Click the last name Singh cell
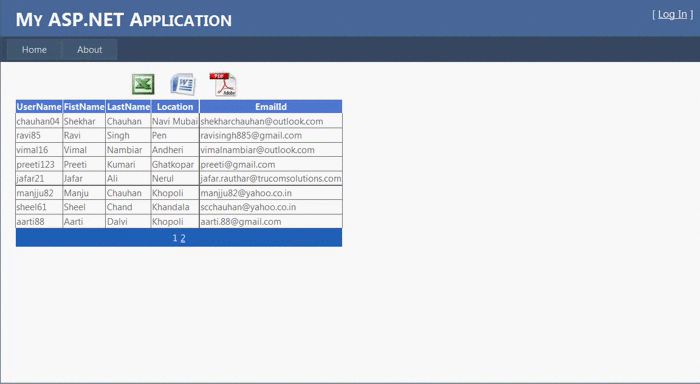The height and width of the screenshot is (384, 700). [x=128, y=135]
